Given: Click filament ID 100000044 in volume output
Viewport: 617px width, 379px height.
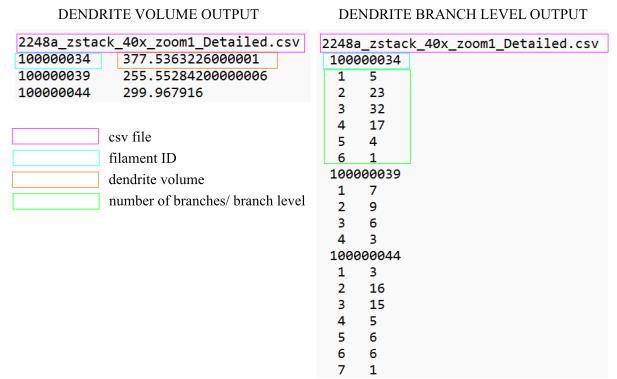Looking at the screenshot, I should point(54,93).
